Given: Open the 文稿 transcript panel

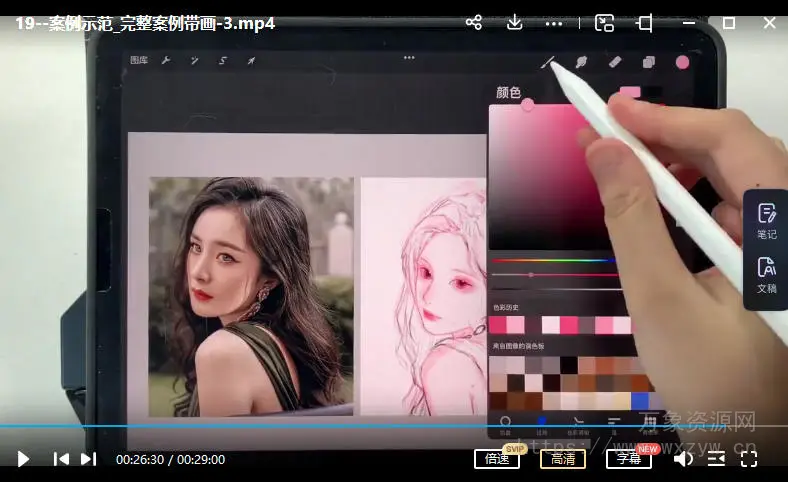Looking at the screenshot, I should (766, 273).
